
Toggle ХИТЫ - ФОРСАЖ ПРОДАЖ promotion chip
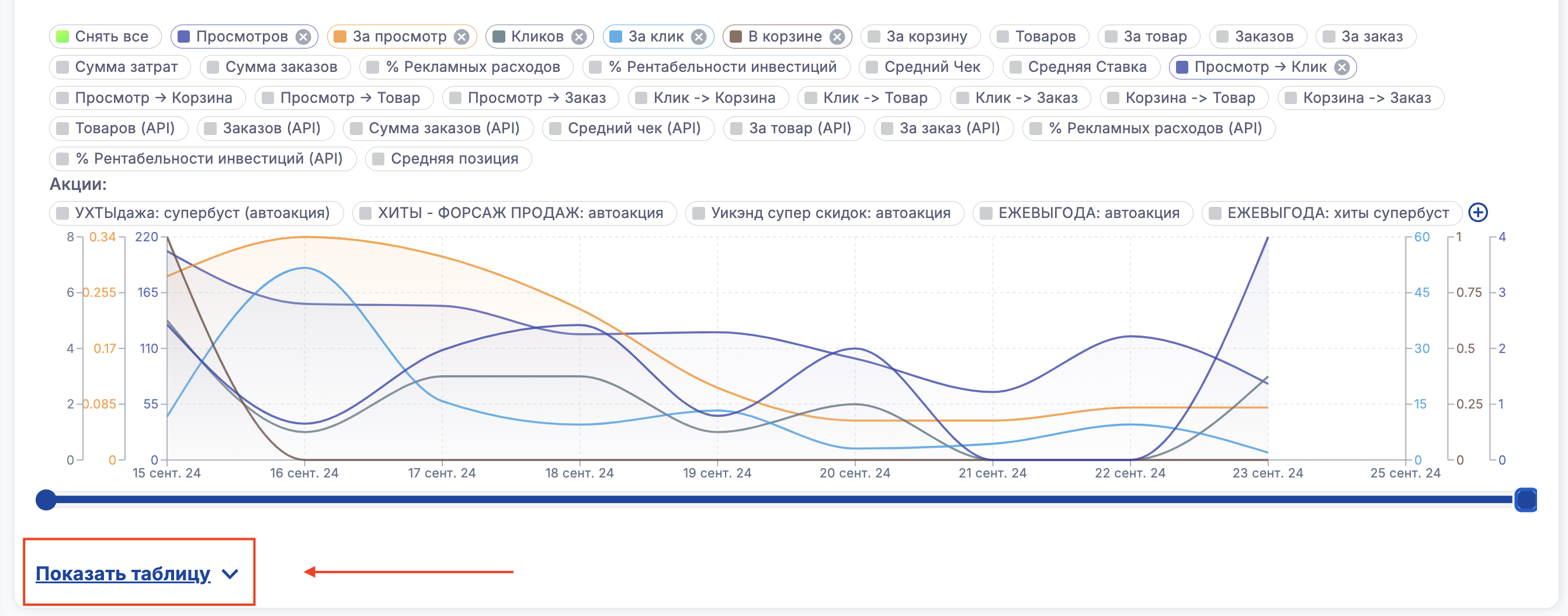coord(514,213)
